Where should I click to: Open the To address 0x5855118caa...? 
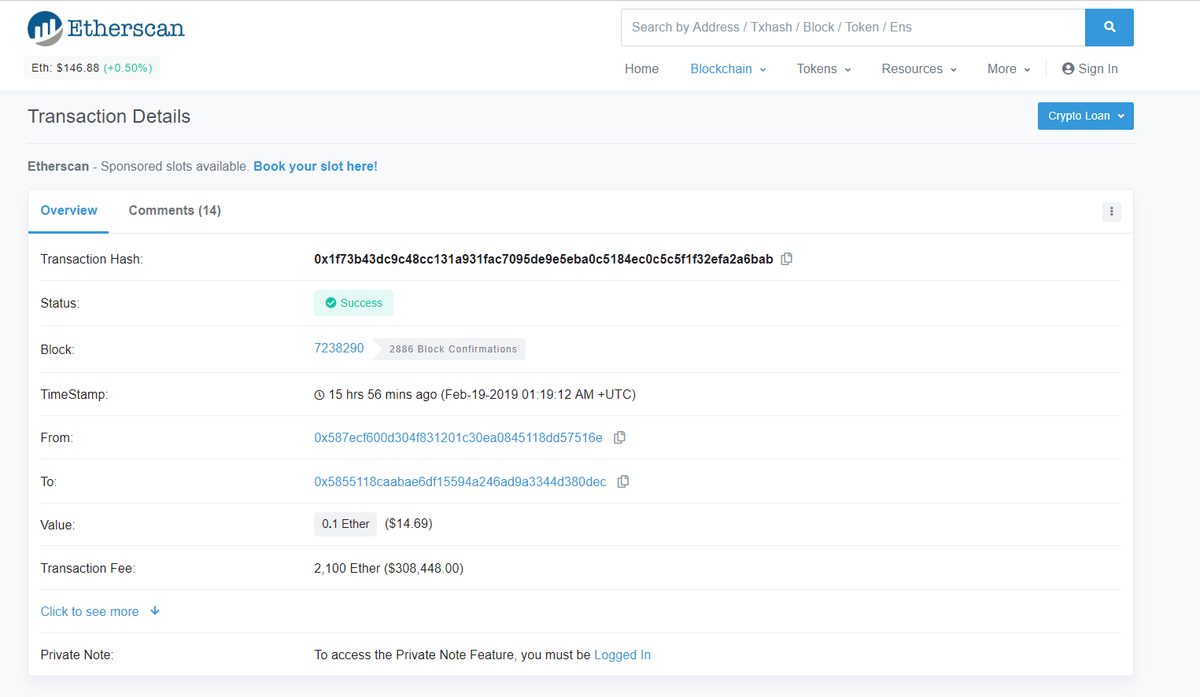[x=460, y=482]
